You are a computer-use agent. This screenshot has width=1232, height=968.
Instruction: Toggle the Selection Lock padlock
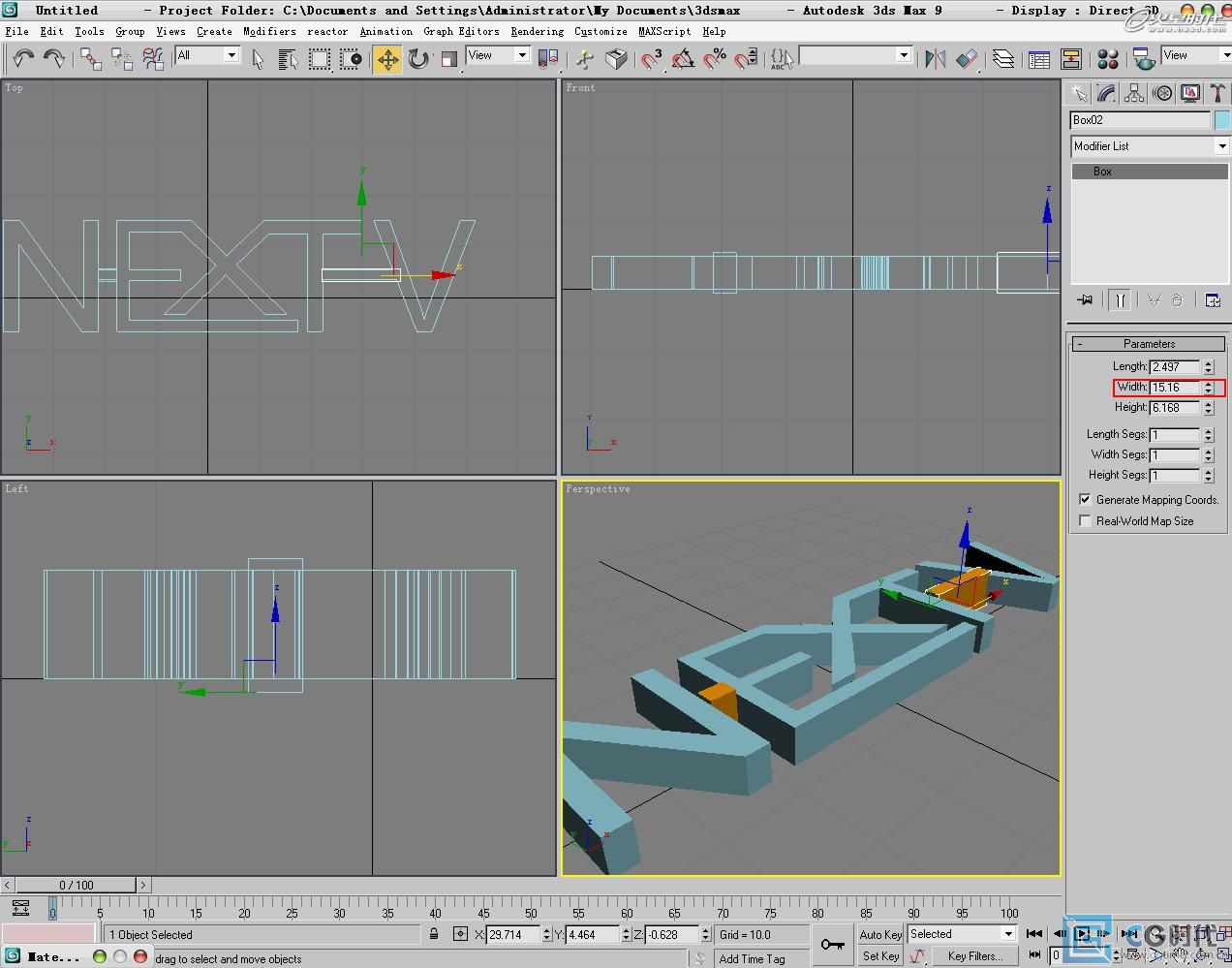434,934
